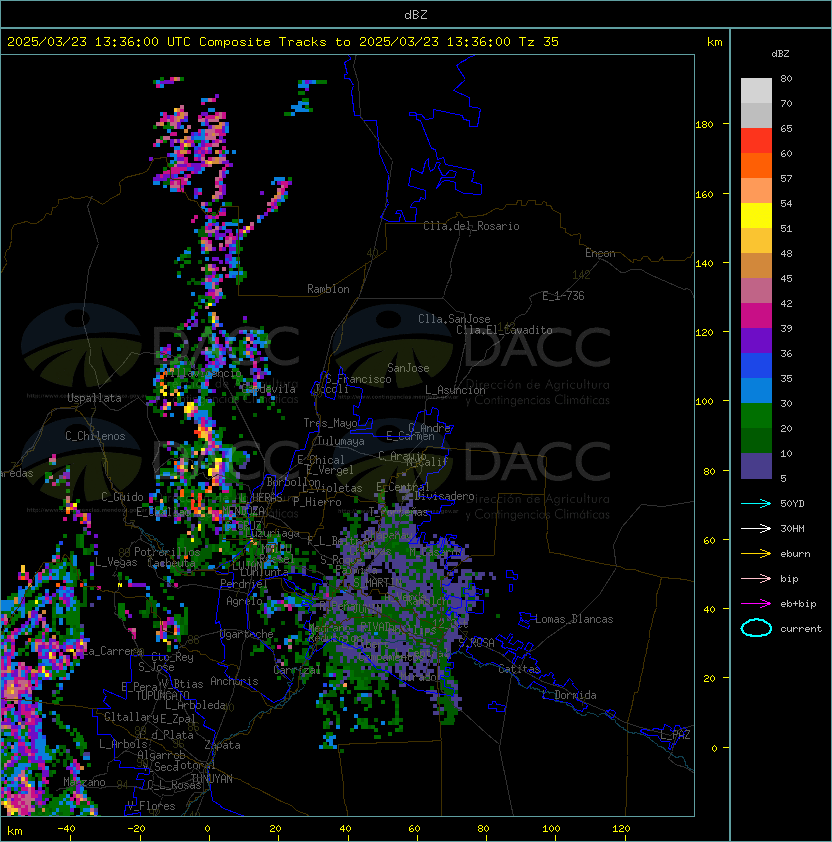Click the V_Flores map label
Viewport: 832px width, 842px height.
(151, 806)
